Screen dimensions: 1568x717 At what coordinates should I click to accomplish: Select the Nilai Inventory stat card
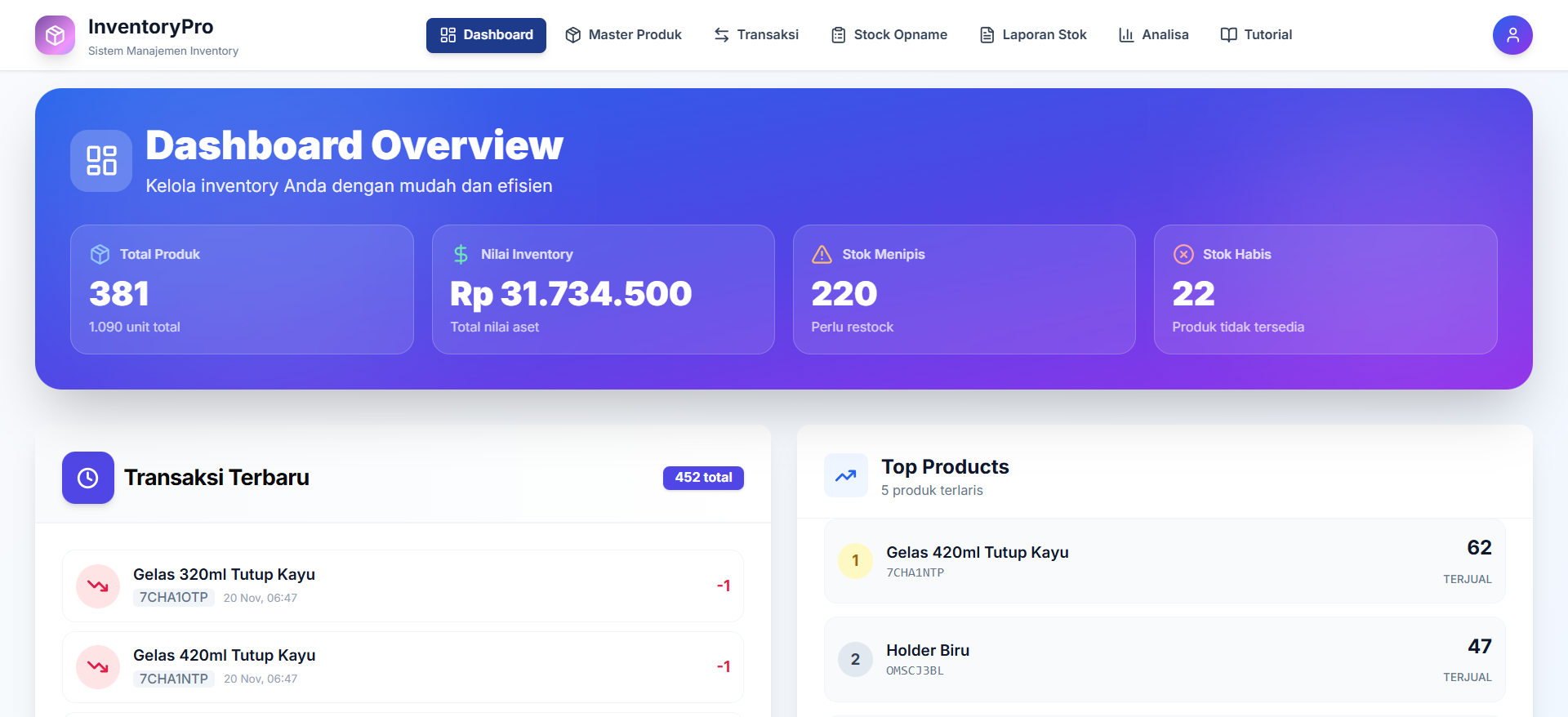point(604,290)
